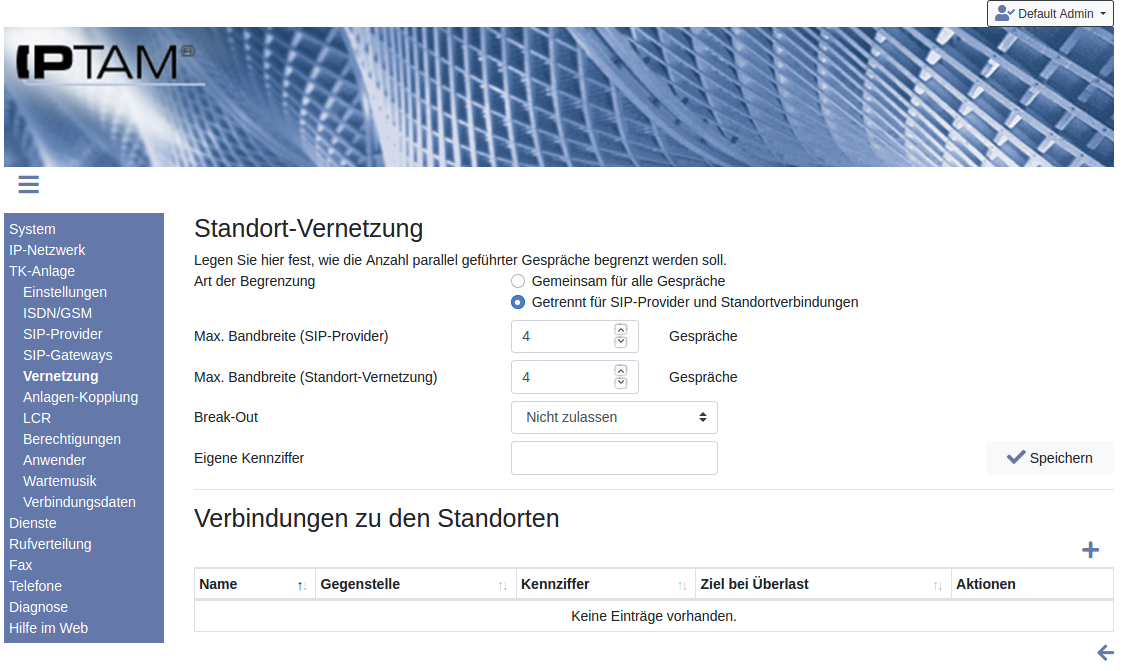Sort by Ziel bei Überlast column
This screenshot has height=671, width=1132.
[937, 585]
